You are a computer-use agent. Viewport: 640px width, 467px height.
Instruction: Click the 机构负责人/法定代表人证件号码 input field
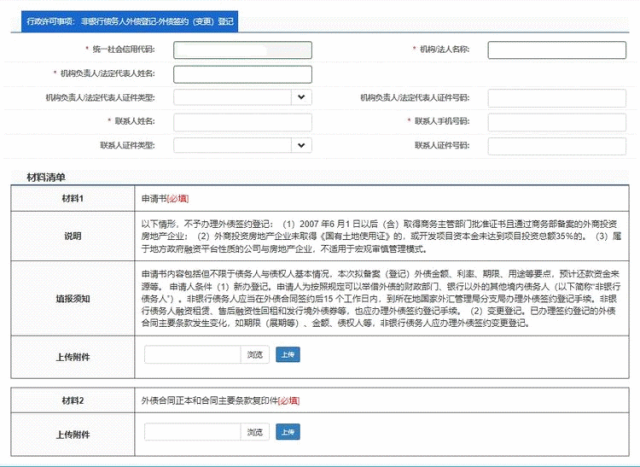(x=557, y=98)
